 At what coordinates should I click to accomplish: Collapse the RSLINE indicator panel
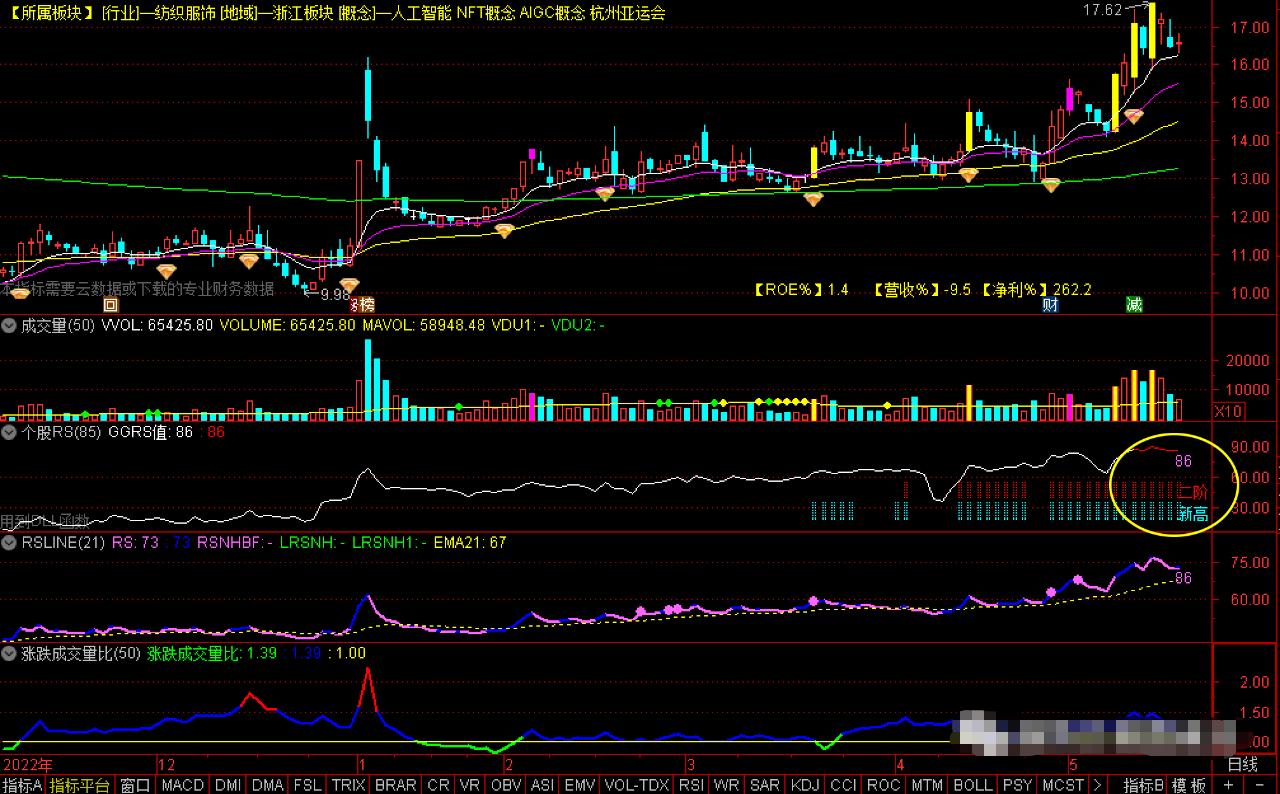coord(9,543)
